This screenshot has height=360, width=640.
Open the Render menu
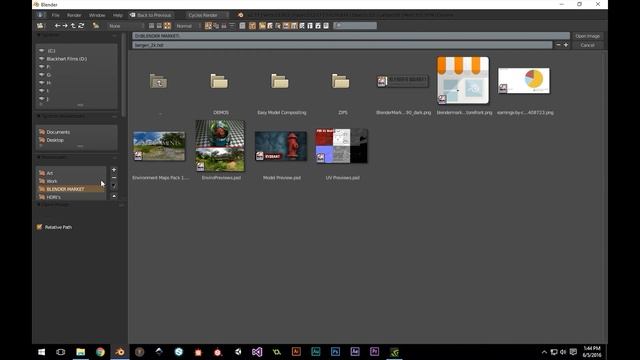[x=74, y=15]
